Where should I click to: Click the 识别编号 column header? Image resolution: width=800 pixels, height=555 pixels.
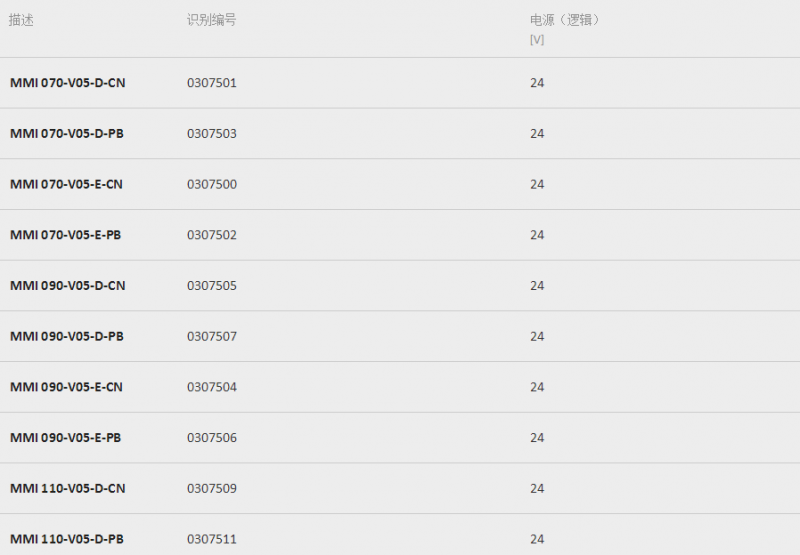[x=211, y=20]
